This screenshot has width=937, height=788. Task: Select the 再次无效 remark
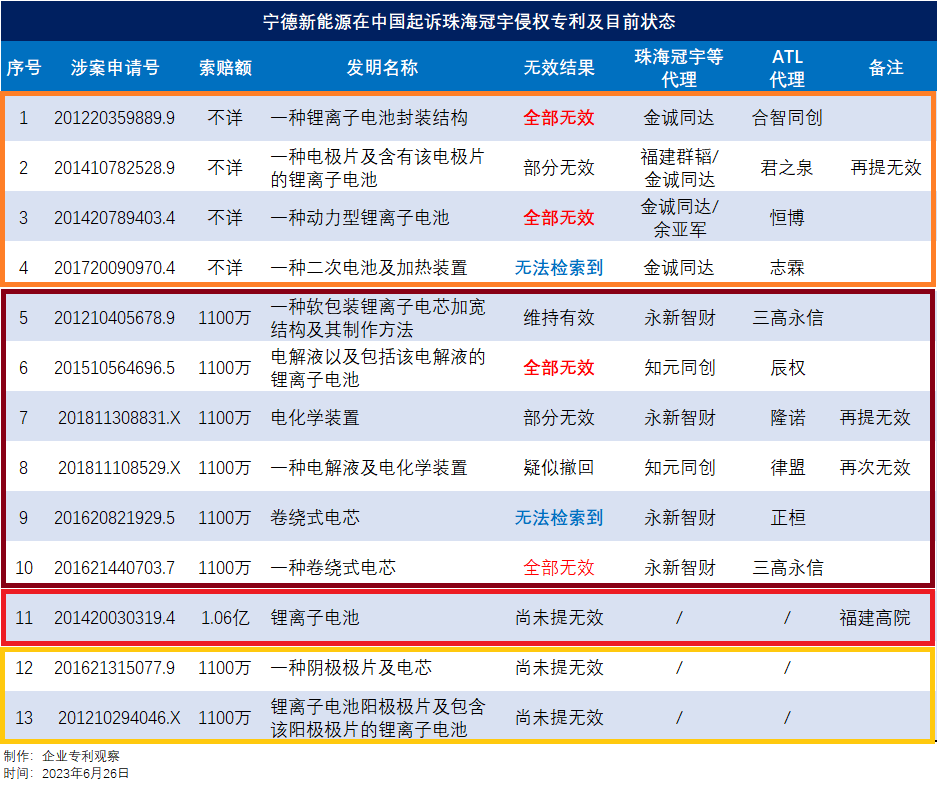pos(875,468)
